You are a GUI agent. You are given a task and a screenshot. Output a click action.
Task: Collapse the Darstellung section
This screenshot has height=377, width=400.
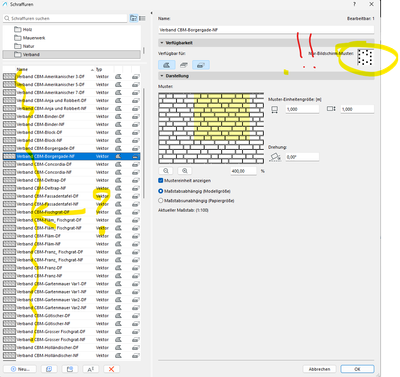point(162,76)
